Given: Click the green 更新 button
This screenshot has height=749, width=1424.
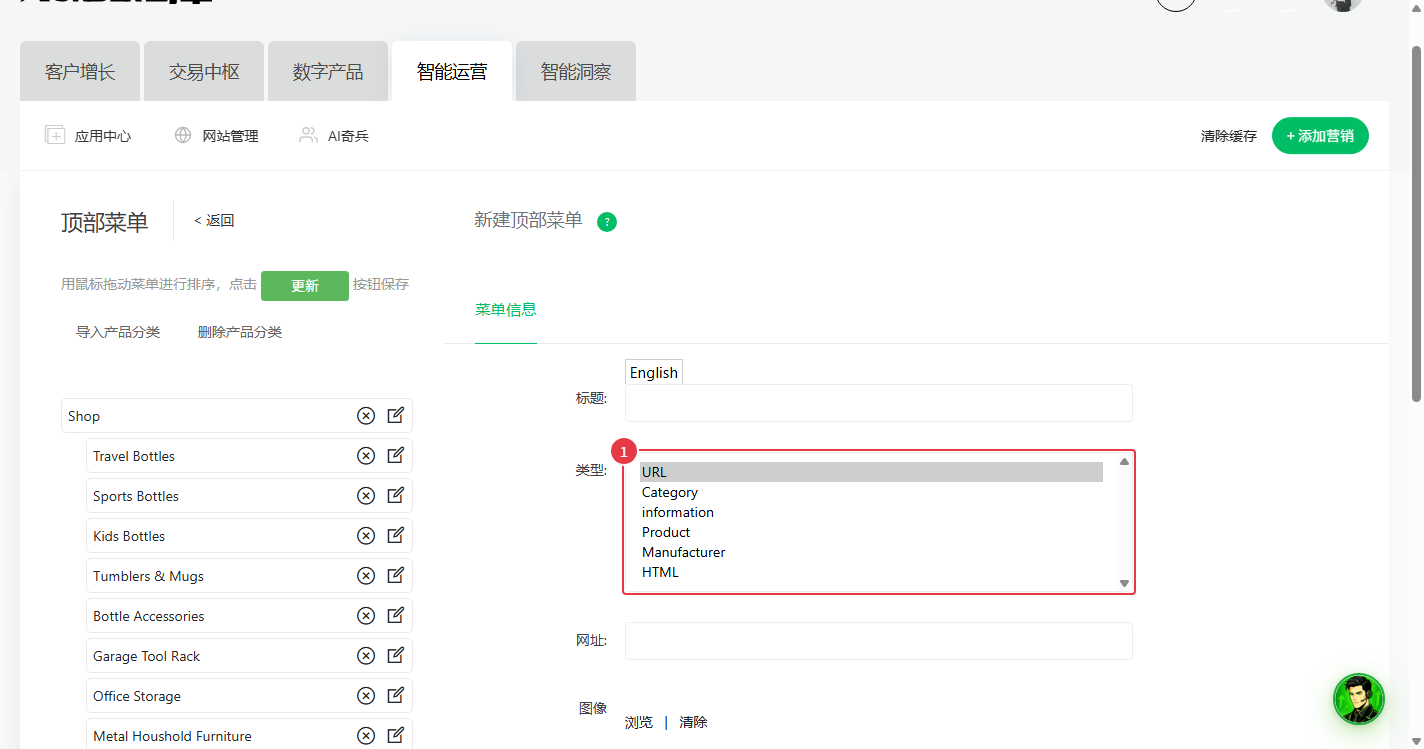Looking at the screenshot, I should [305, 286].
